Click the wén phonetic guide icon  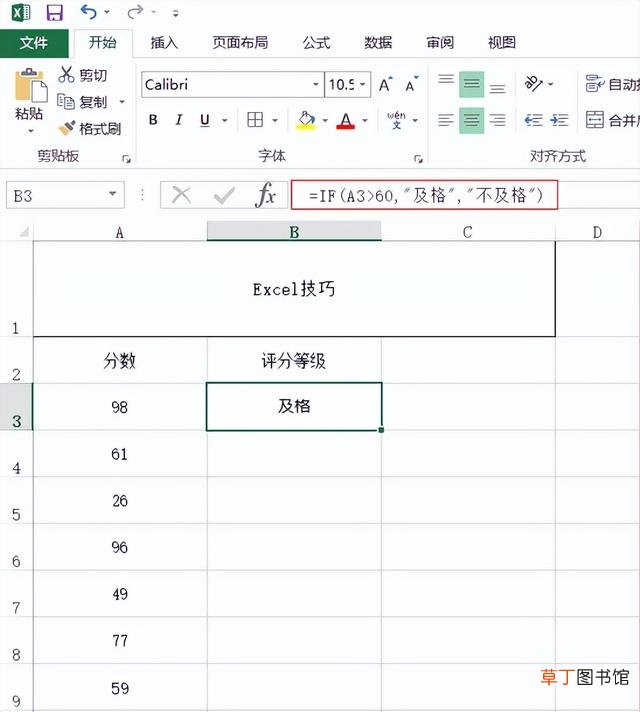[x=397, y=120]
